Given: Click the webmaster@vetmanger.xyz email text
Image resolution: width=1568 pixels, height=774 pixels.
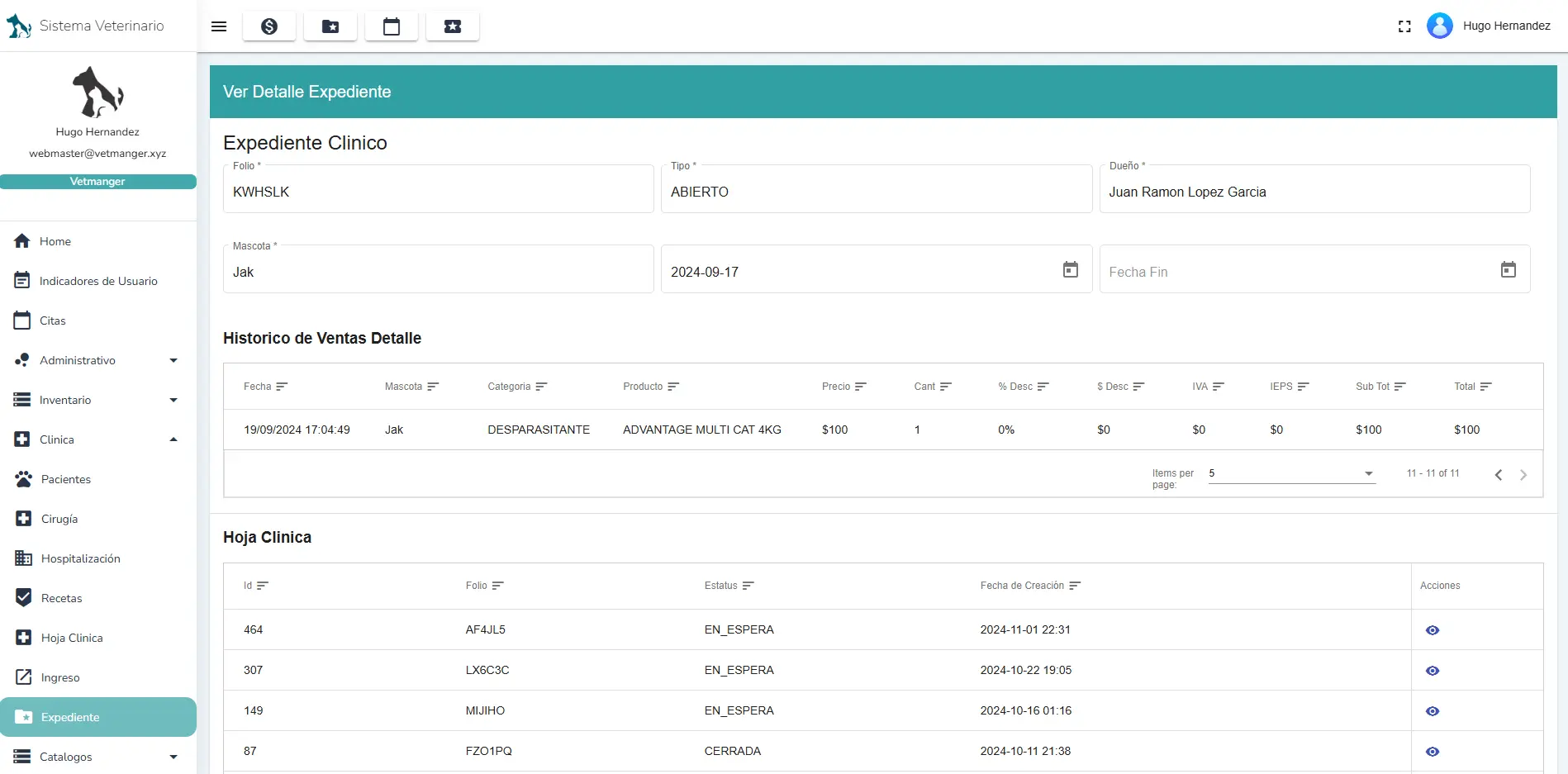Looking at the screenshot, I should [97, 154].
